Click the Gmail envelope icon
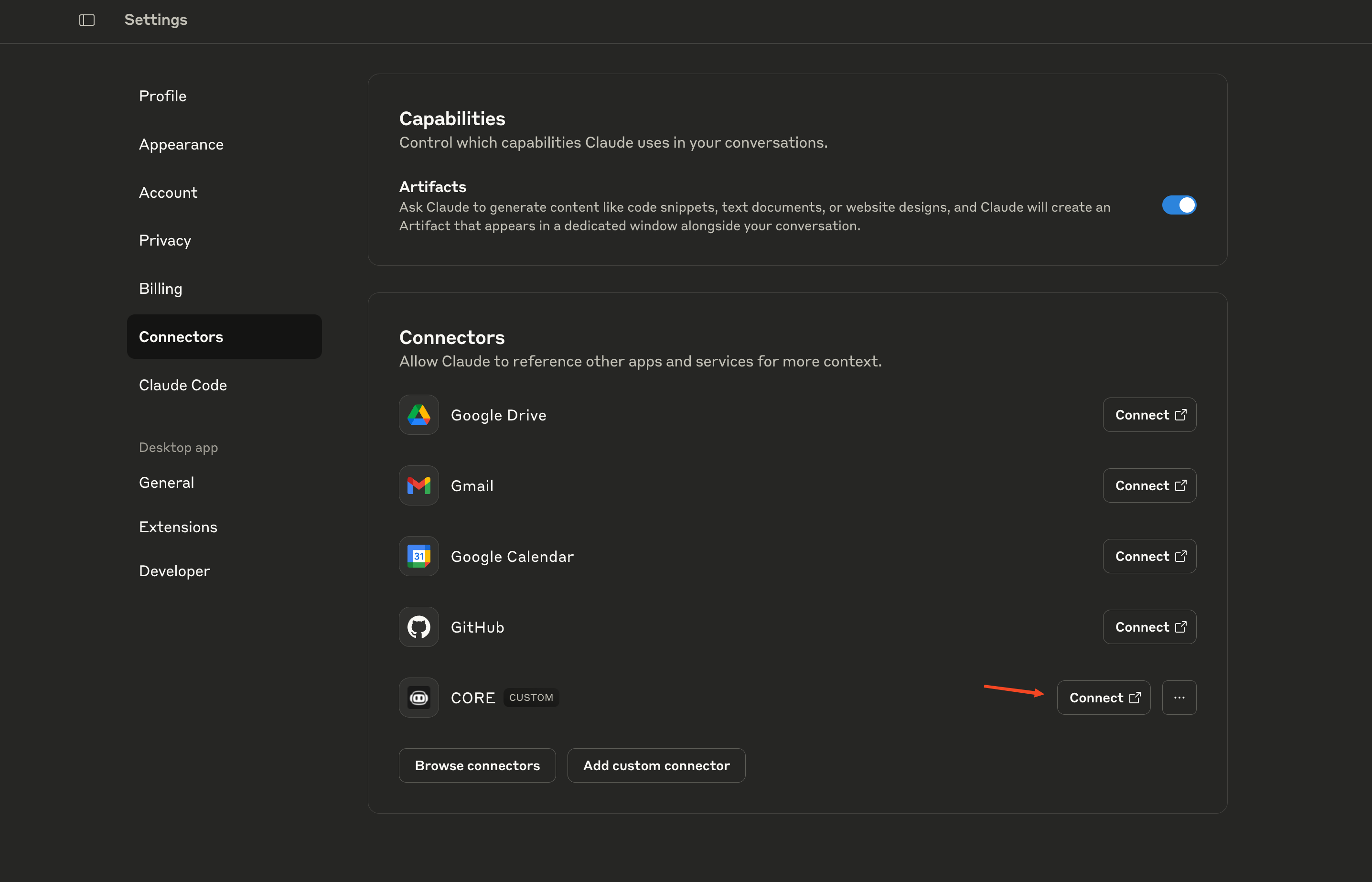The width and height of the screenshot is (1372, 882). (x=418, y=485)
